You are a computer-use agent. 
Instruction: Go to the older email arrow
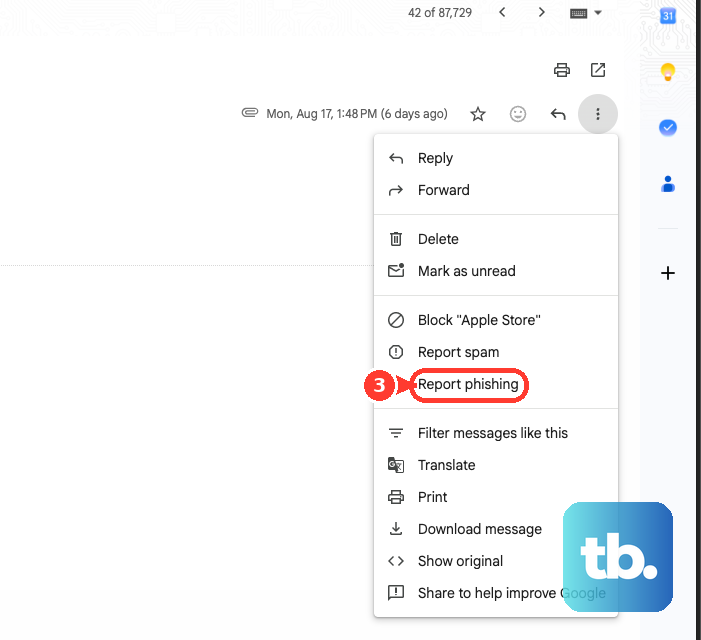pyautogui.click(x=541, y=13)
